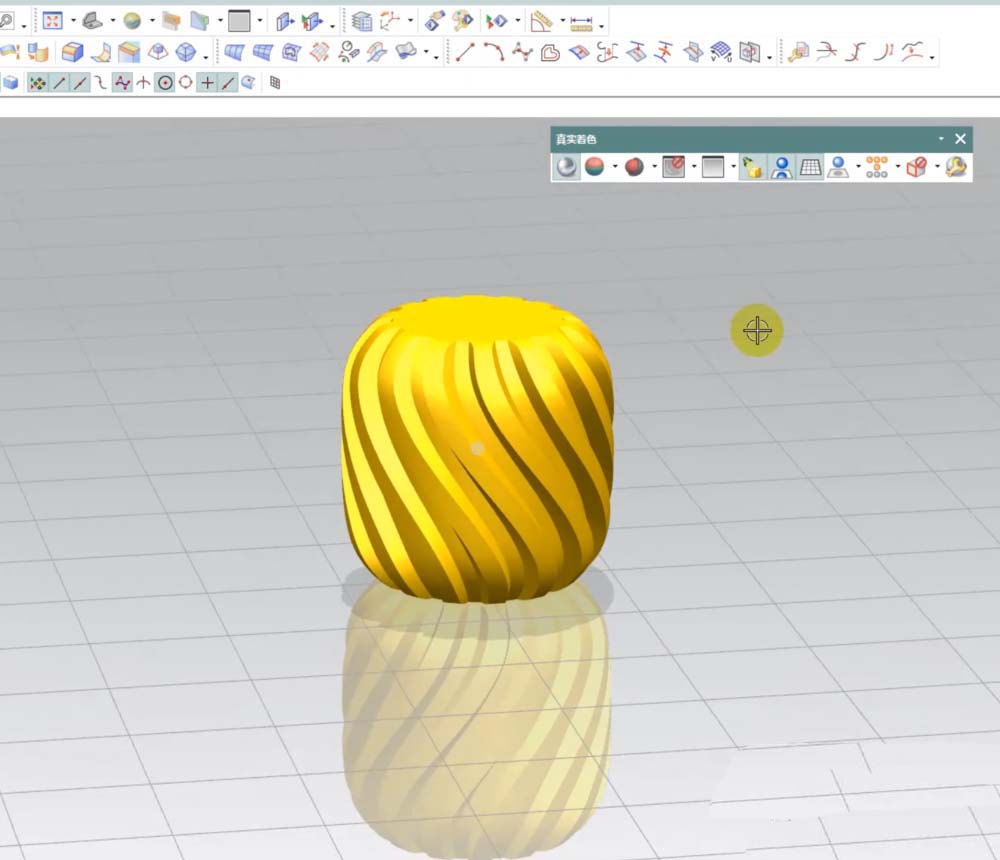This screenshot has width=1000, height=860.
Task: Open the rendering style dropdown arrow
Action: (x=152, y=21)
